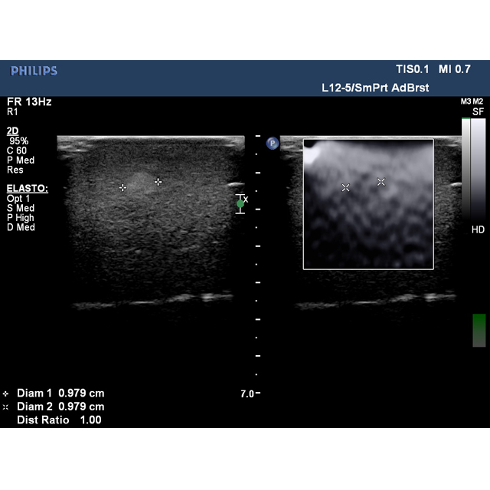Screen dimensions: 490x490
Task: Click the TIS0.1 thermal index readout
Action: pyautogui.click(x=413, y=69)
